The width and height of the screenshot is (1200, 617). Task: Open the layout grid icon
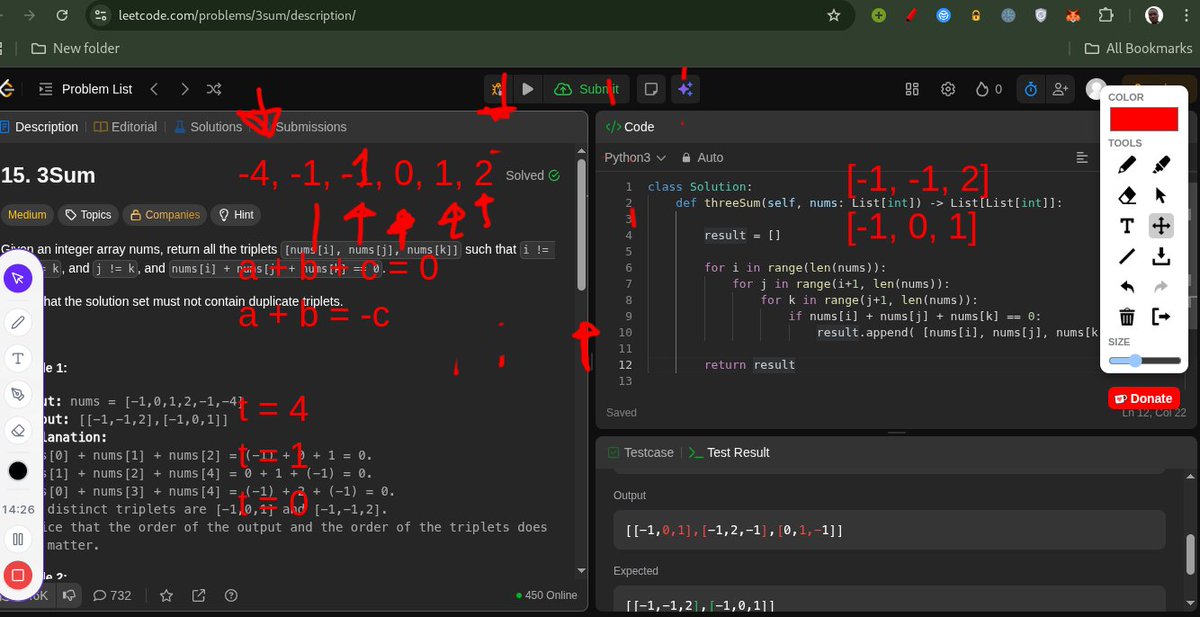click(912, 89)
